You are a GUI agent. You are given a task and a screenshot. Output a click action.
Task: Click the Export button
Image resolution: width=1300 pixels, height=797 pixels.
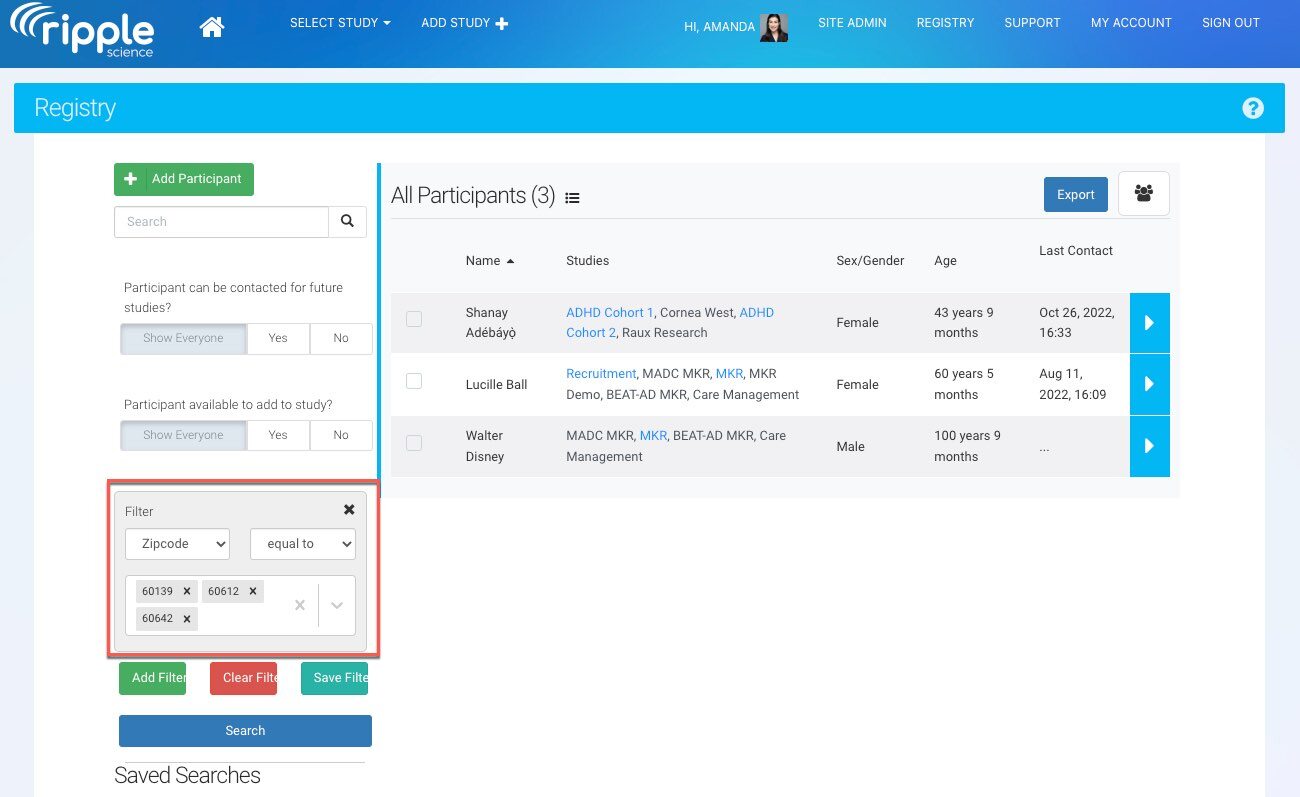point(1075,195)
